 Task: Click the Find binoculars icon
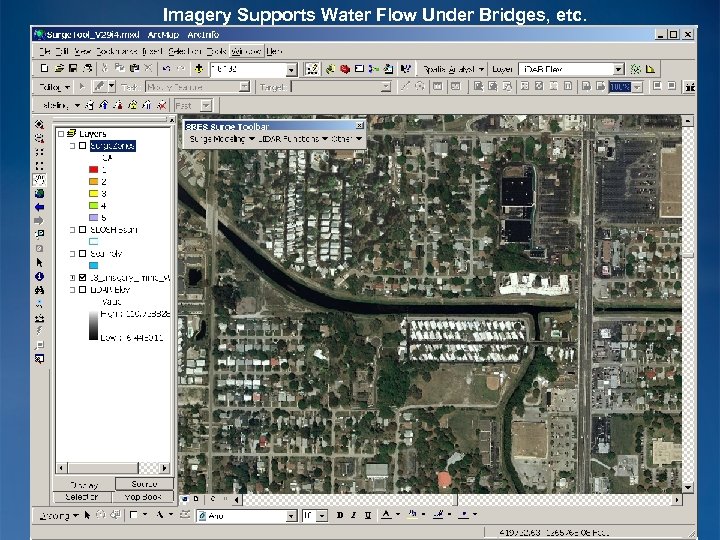tap(39, 290)
